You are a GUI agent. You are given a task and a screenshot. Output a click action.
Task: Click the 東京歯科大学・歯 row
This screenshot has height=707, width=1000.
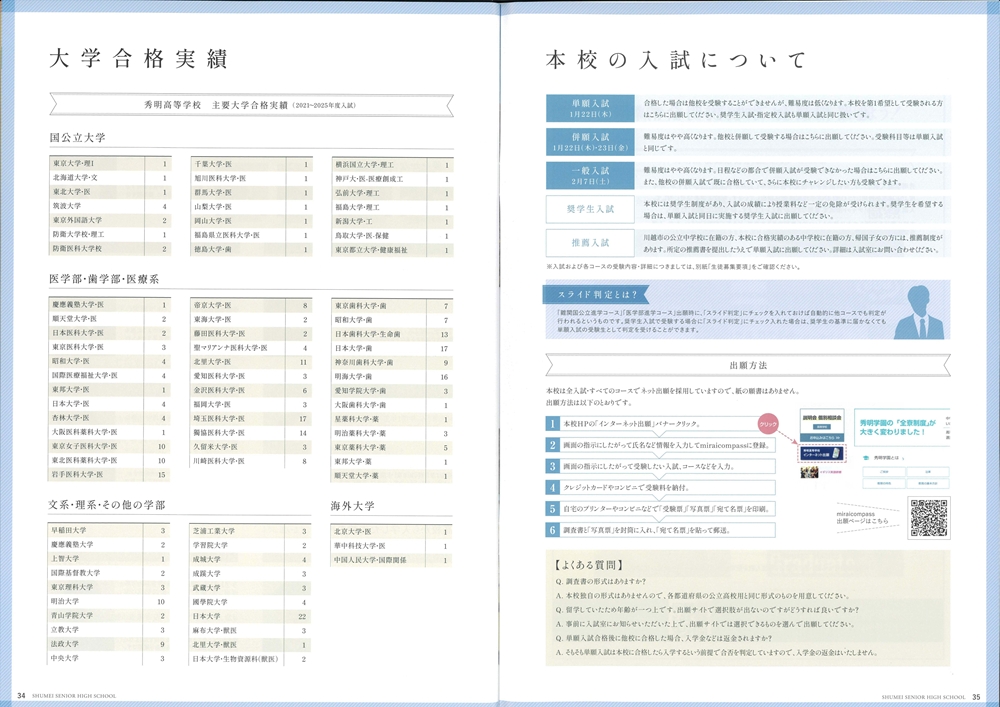tap(392, 306)
